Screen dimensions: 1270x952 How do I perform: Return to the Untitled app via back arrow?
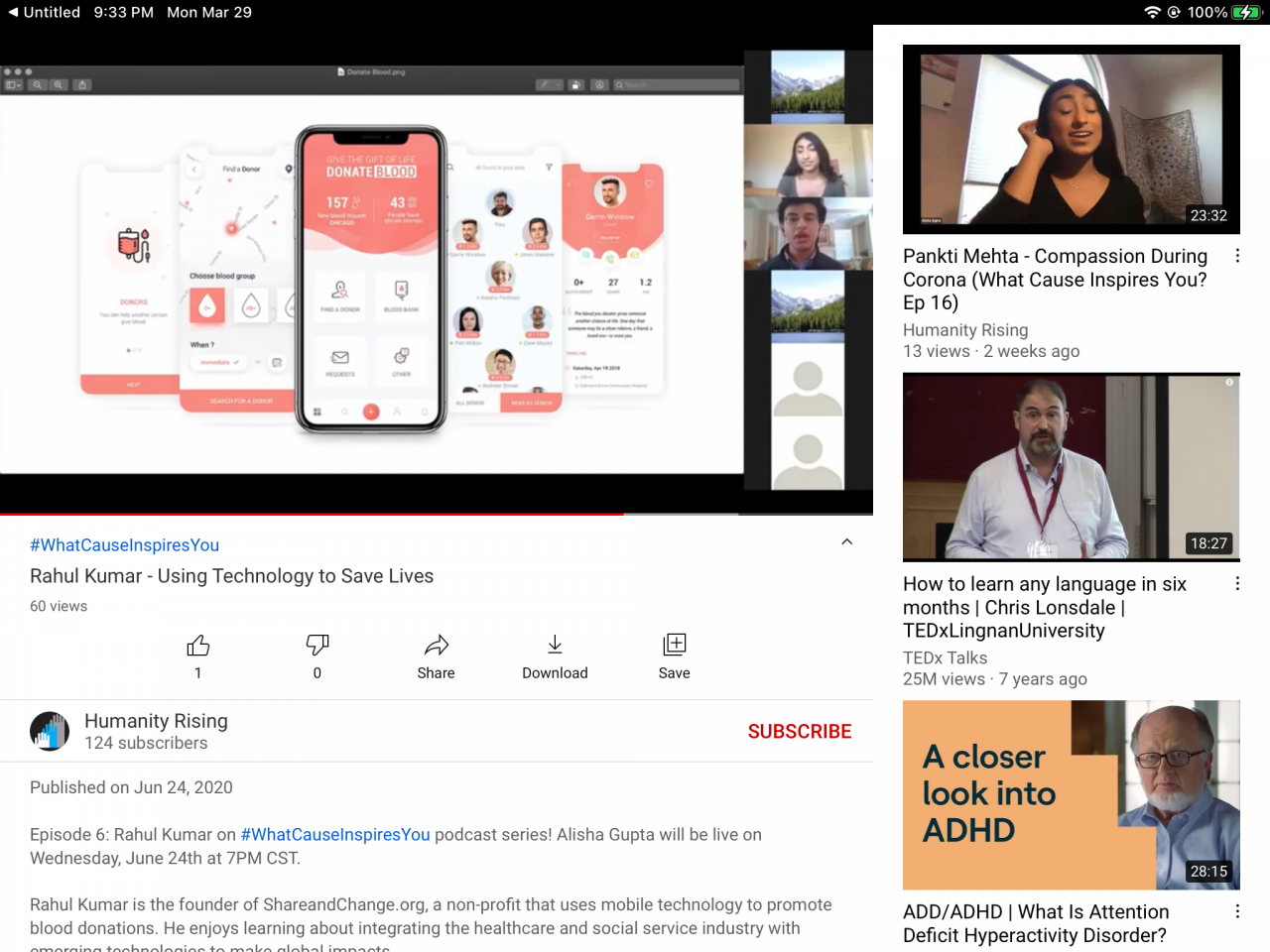click(44, 12)
